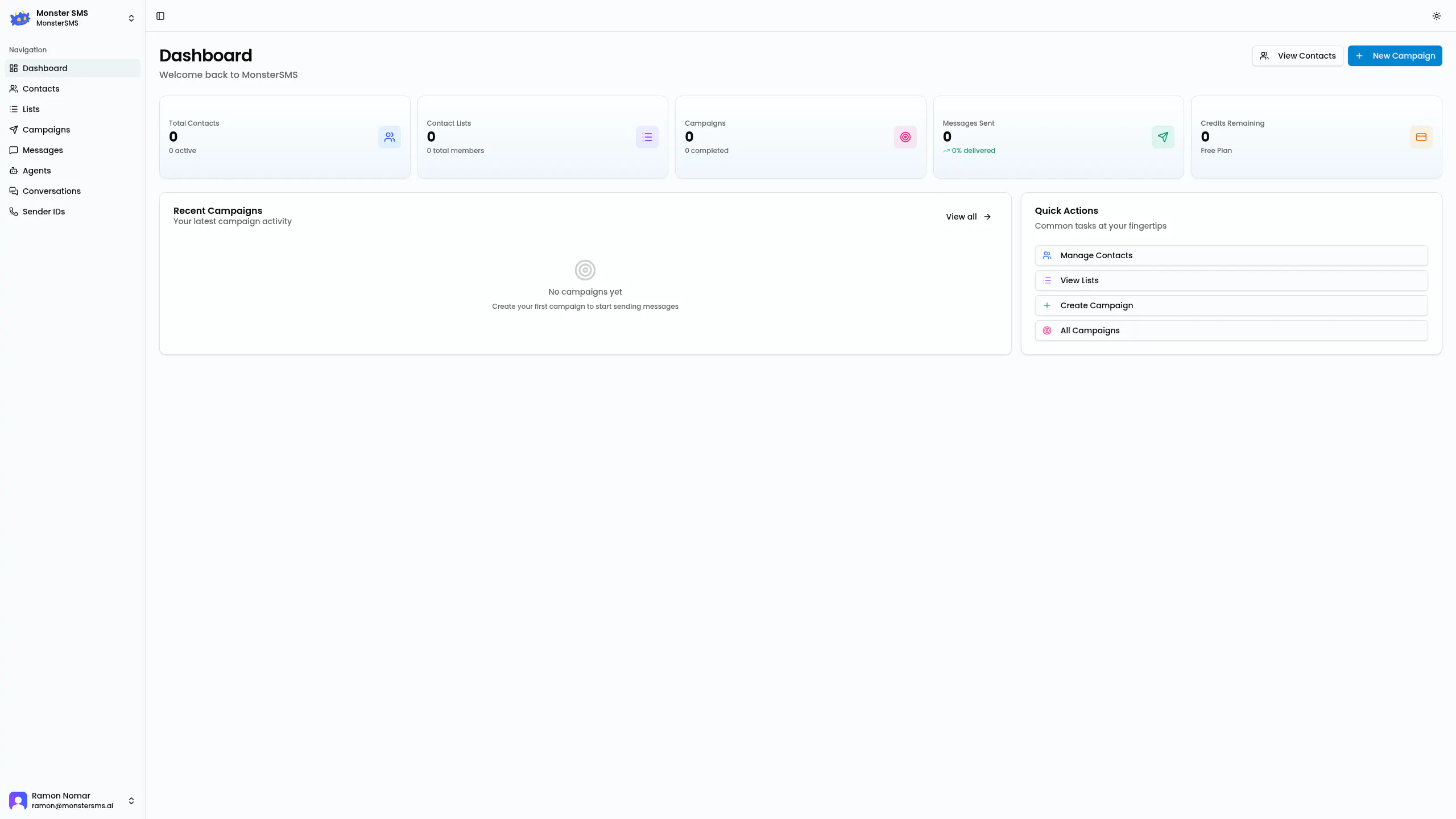Click the Messages Sent card label
Viewport: 1456px width, 819px height.
(968, 123)
